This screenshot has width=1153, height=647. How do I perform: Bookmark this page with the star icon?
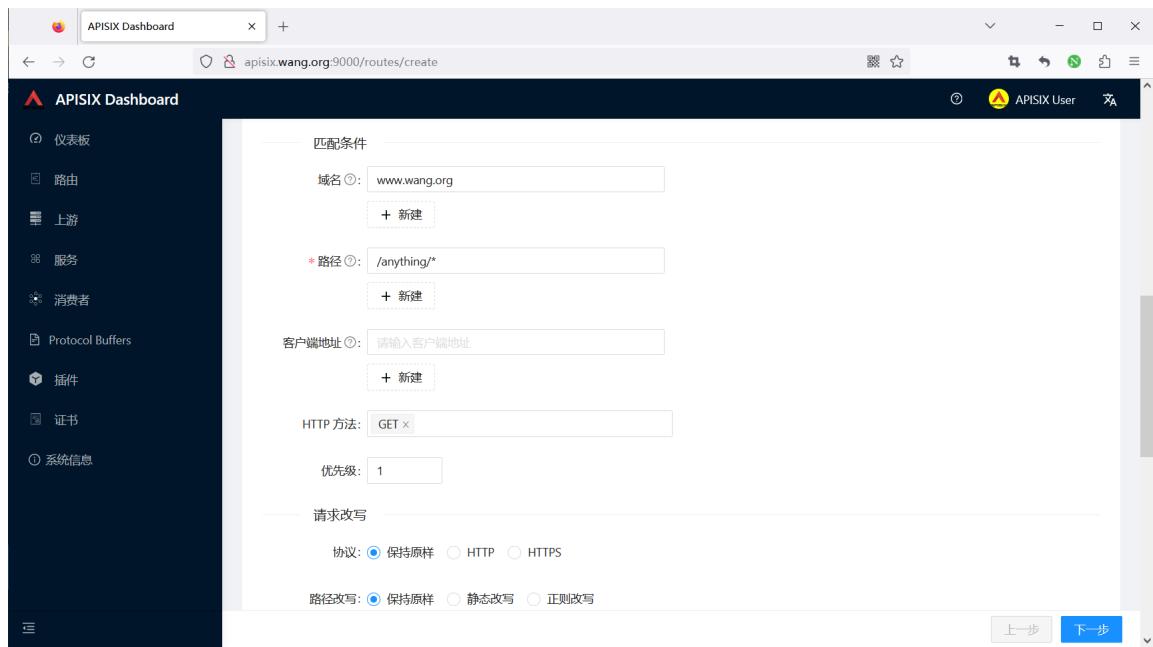pos(896,62)
